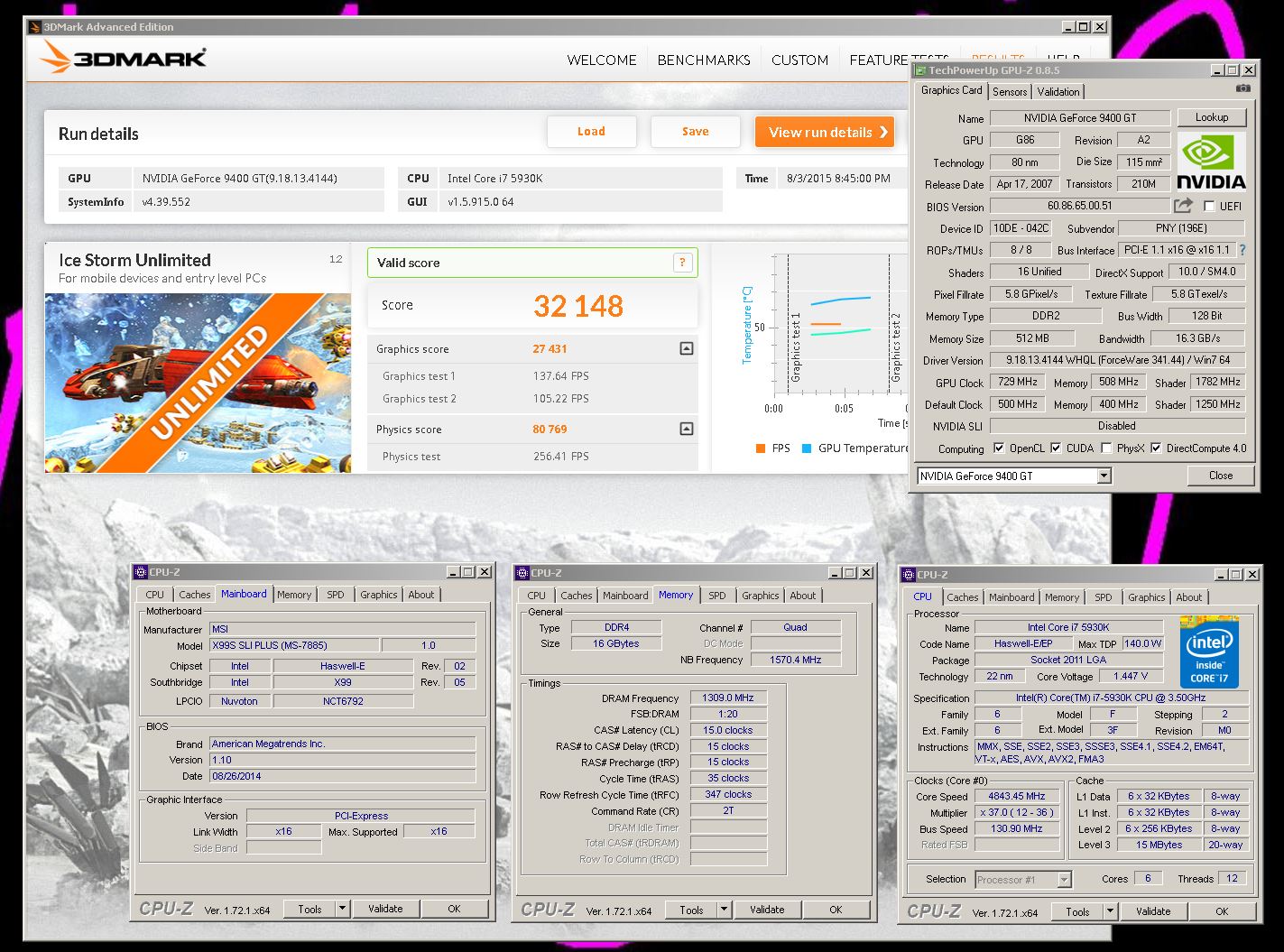Screen dimensions: 1284x952
Task: Click the Validate button in Memory CPU-Z window
Action: (767, 910)
